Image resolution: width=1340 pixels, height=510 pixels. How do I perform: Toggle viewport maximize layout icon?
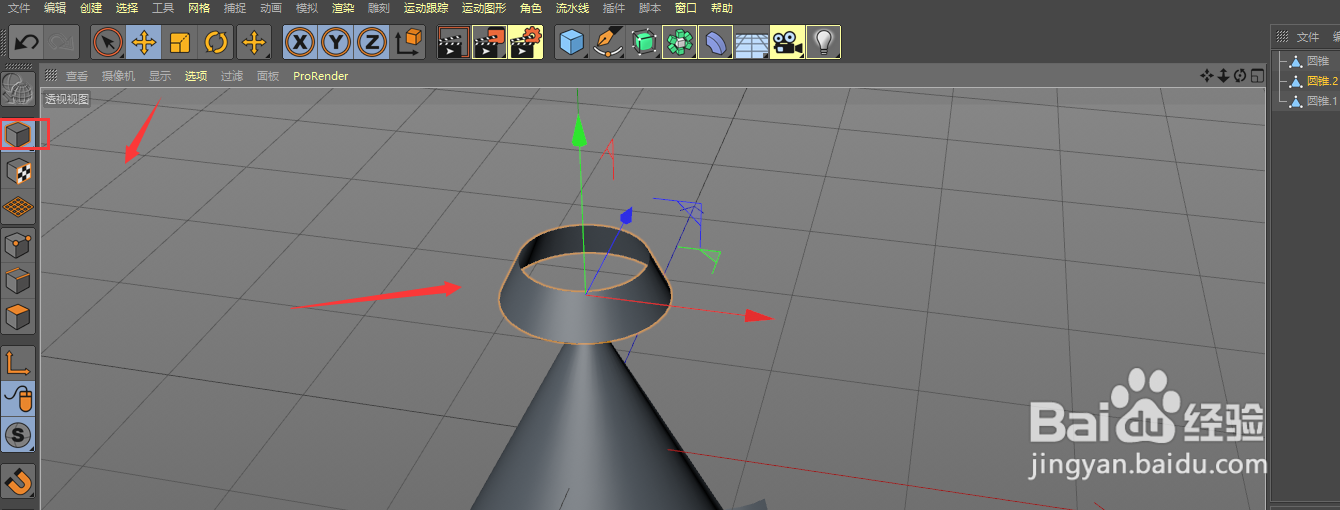point(1257,75)
